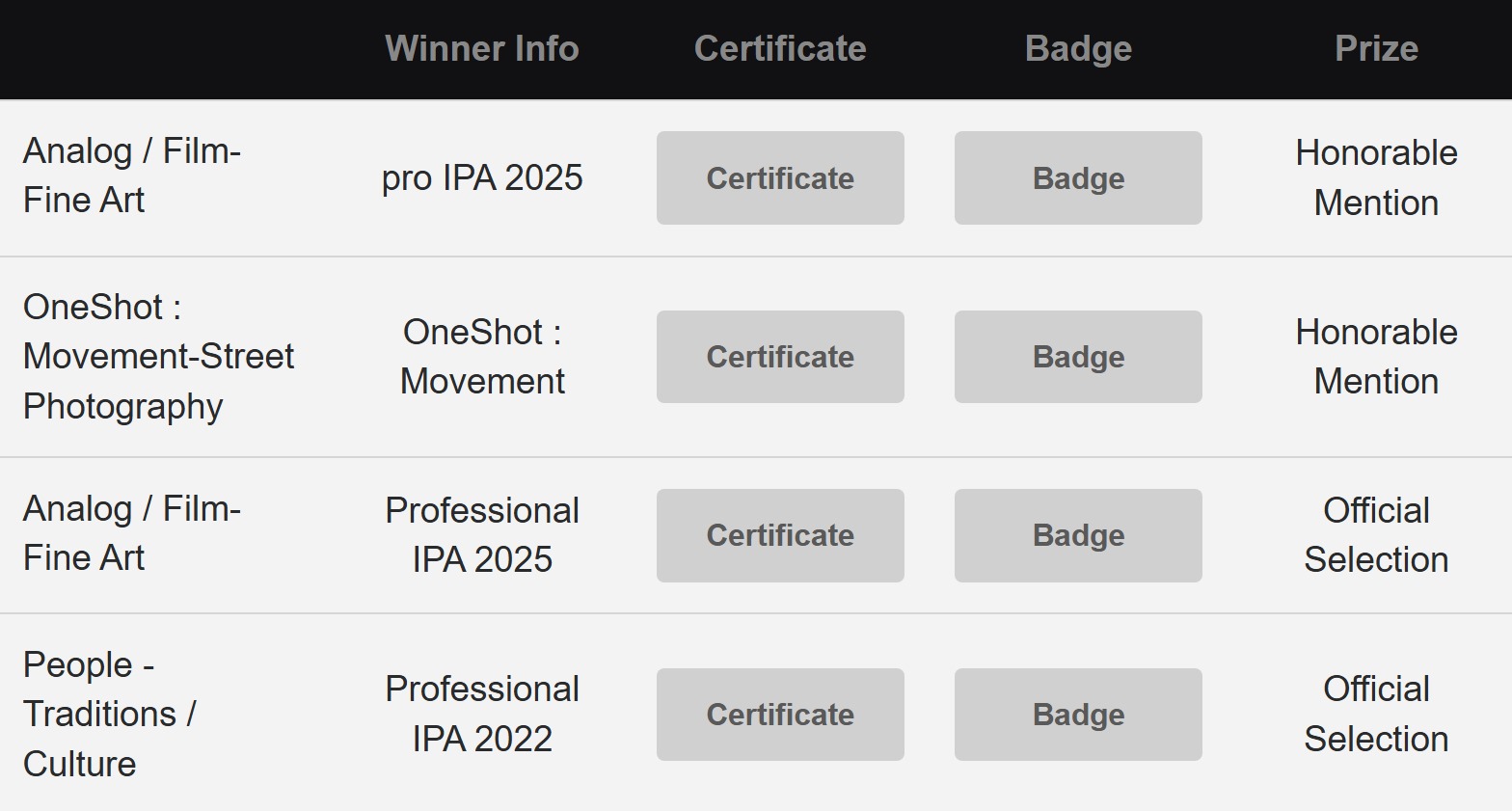
Task: Download Certificate for OneShot Movement-Street Photography
Action: click(x=780, y=357)
